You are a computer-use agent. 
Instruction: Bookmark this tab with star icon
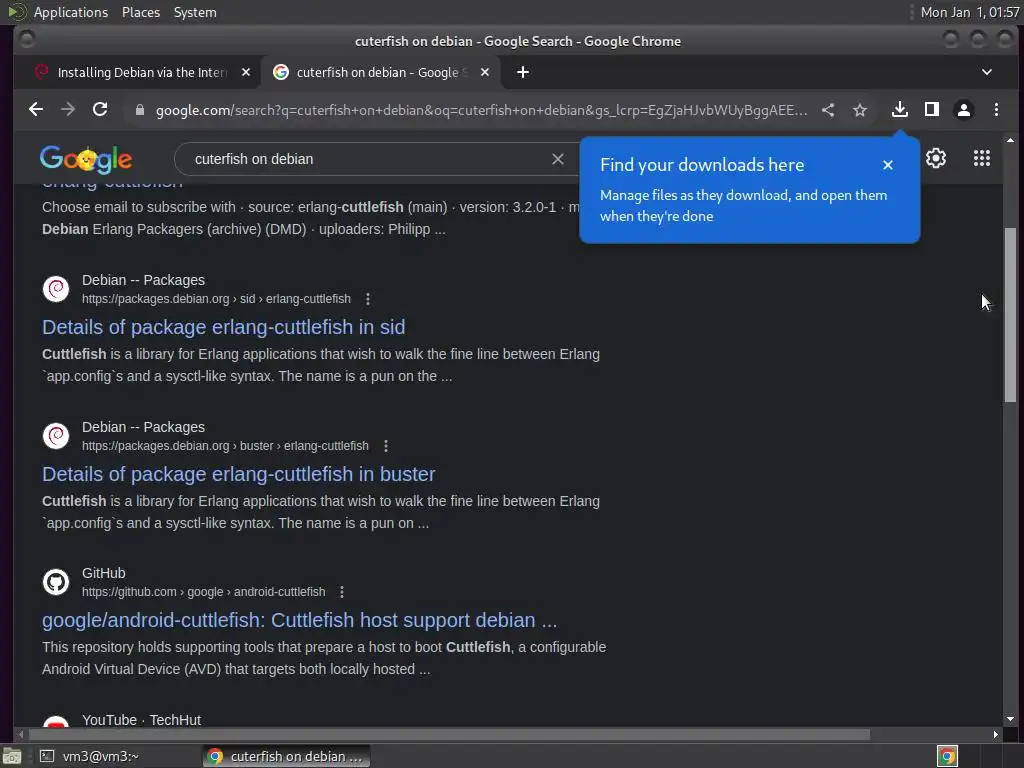tap(860, 110)
